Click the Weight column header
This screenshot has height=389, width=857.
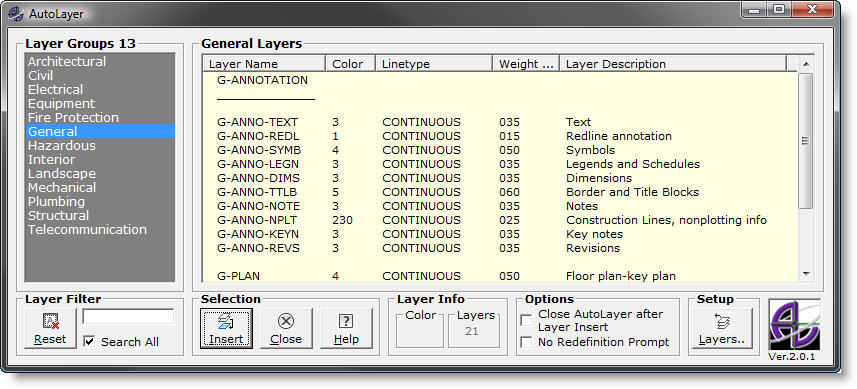click(526, 63)
